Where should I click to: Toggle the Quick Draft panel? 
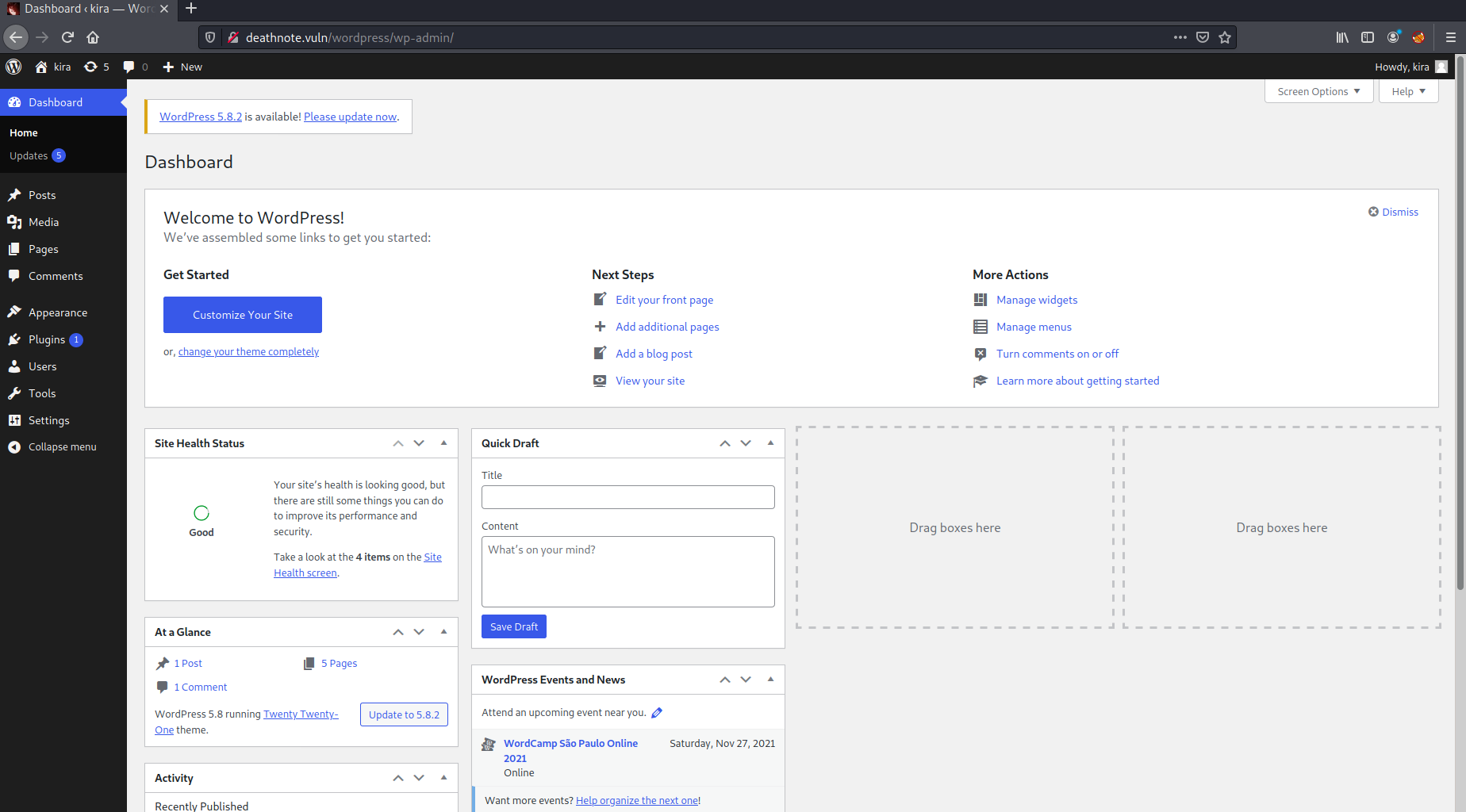point(770,443)
